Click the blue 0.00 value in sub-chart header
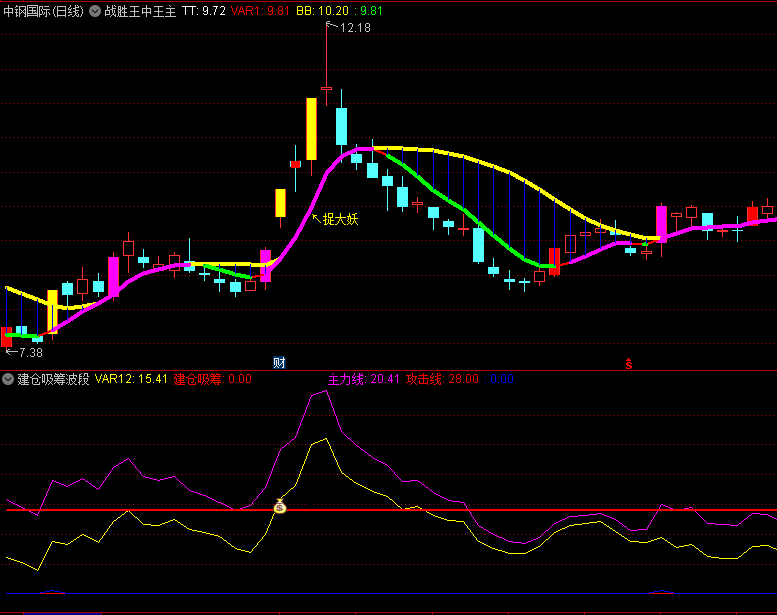 501,379
